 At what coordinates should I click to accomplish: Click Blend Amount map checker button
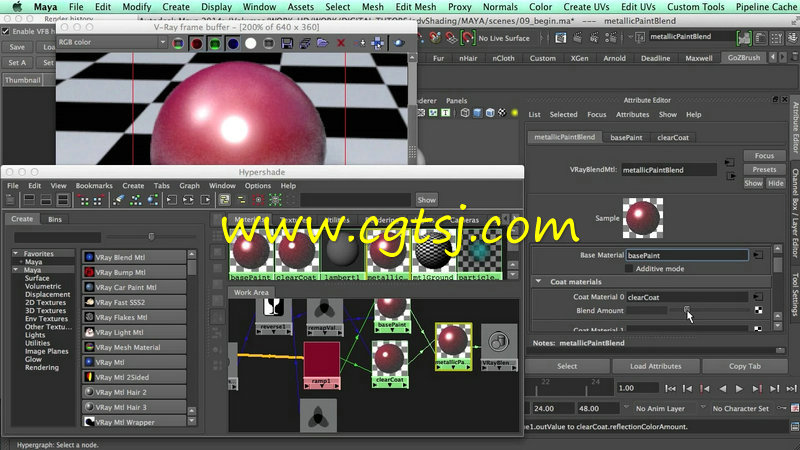759,310
